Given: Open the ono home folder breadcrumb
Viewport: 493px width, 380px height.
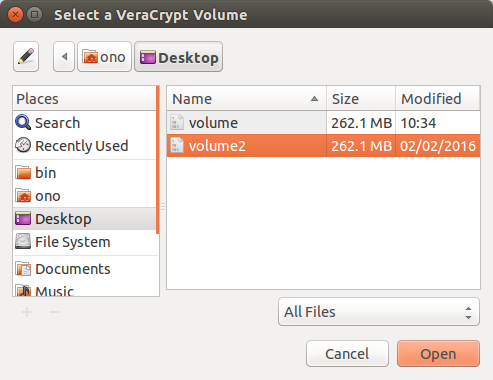Looking at the screenshot, I should tap(104, 57).
